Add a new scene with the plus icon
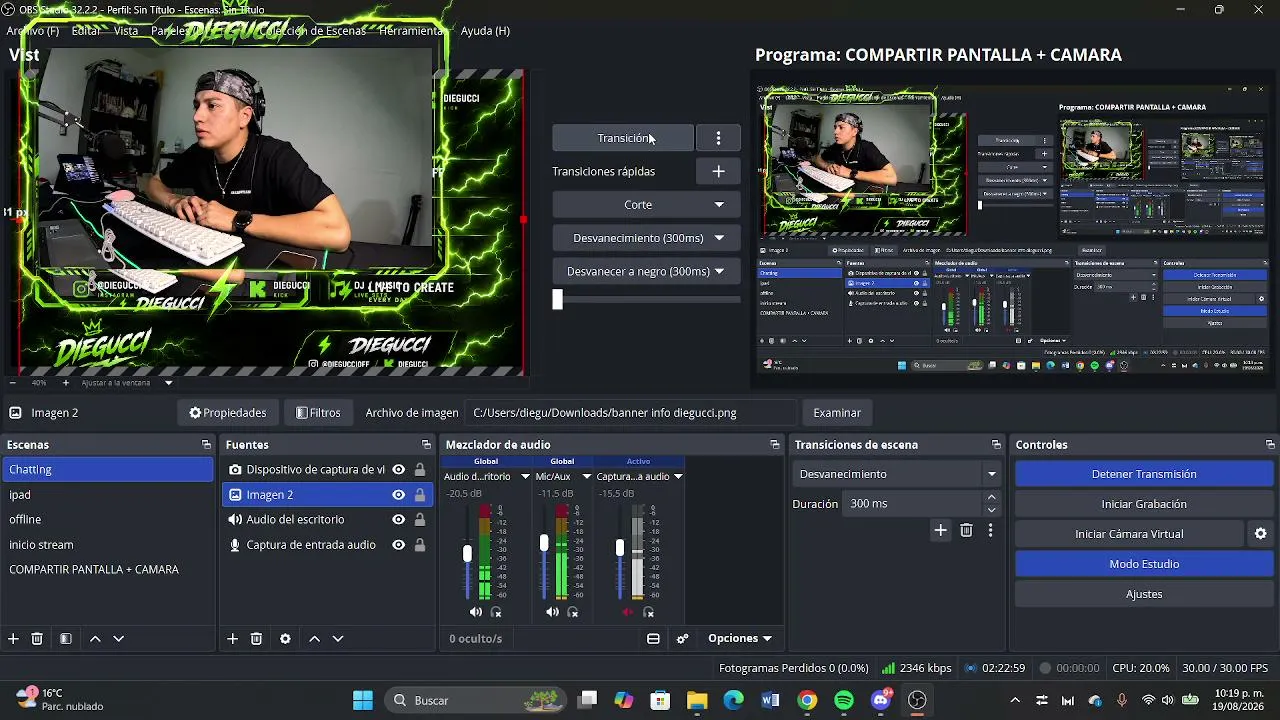This screenshot has height=720, width=1280. pos(13,639)
